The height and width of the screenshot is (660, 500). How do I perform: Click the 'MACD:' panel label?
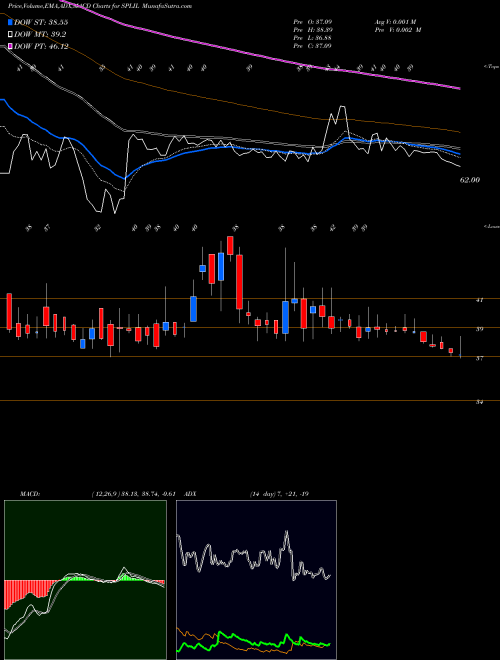pos(29,494)
